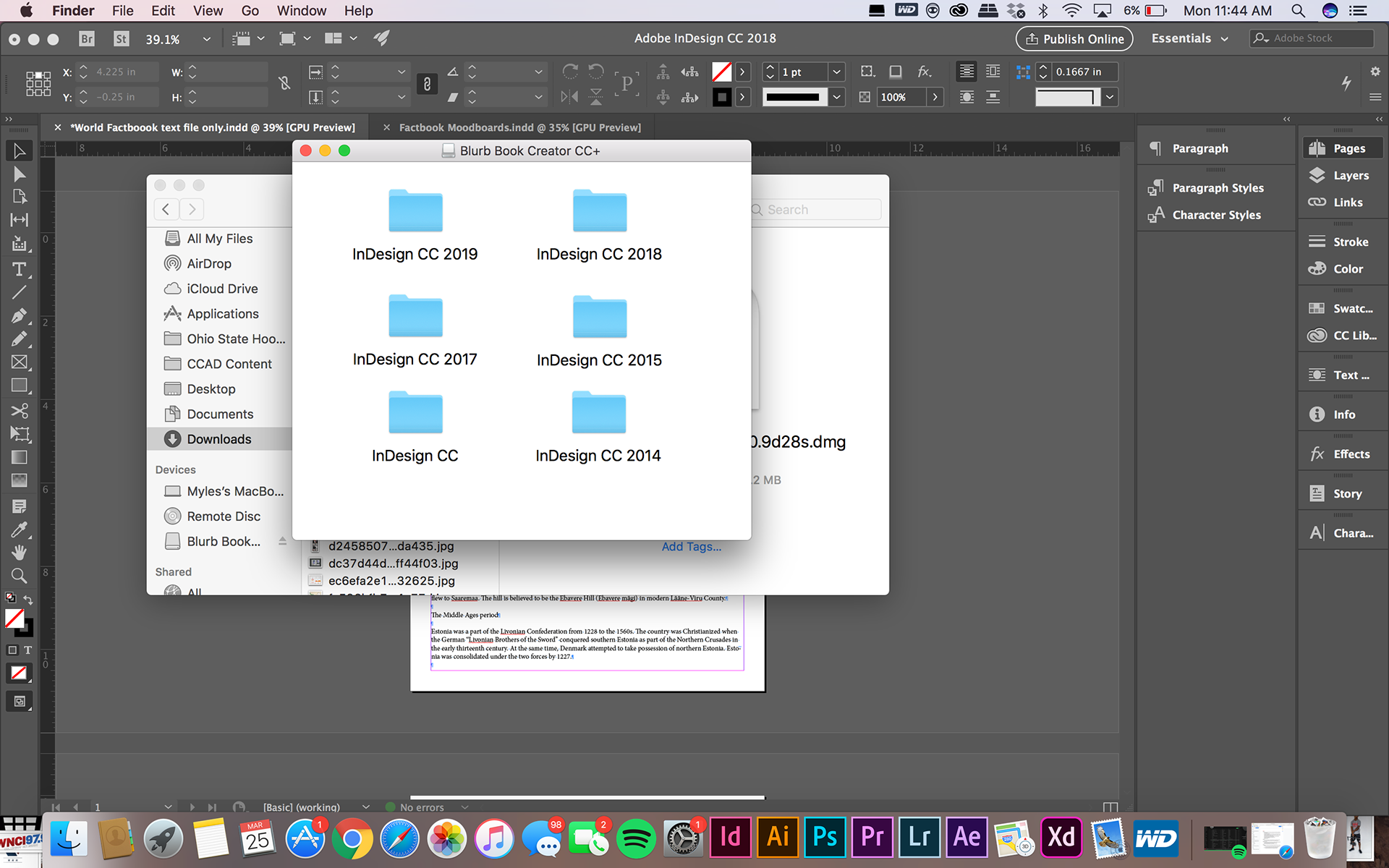1389x868 pixels.
Task: Select the Zoom tool in toolbox
Action: (x=20, y=576)
